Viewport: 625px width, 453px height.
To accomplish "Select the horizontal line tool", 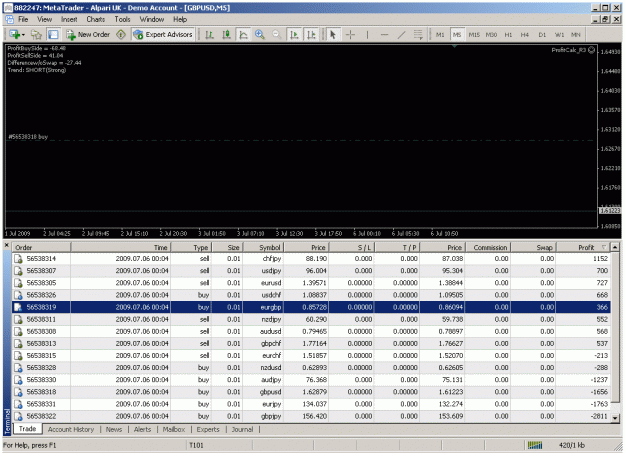I will pyautogui.click(x=384, y=35).
